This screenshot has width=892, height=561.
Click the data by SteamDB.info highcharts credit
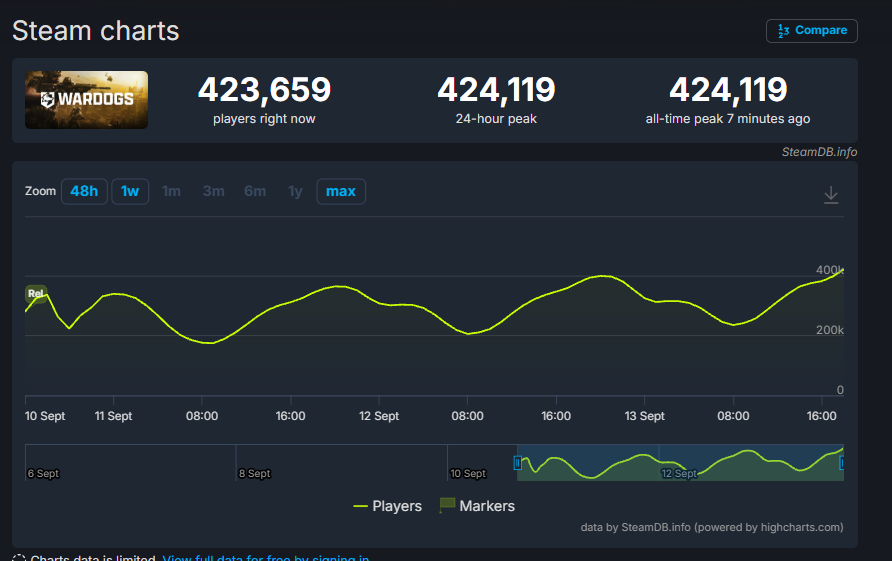(x=712, y=527)
